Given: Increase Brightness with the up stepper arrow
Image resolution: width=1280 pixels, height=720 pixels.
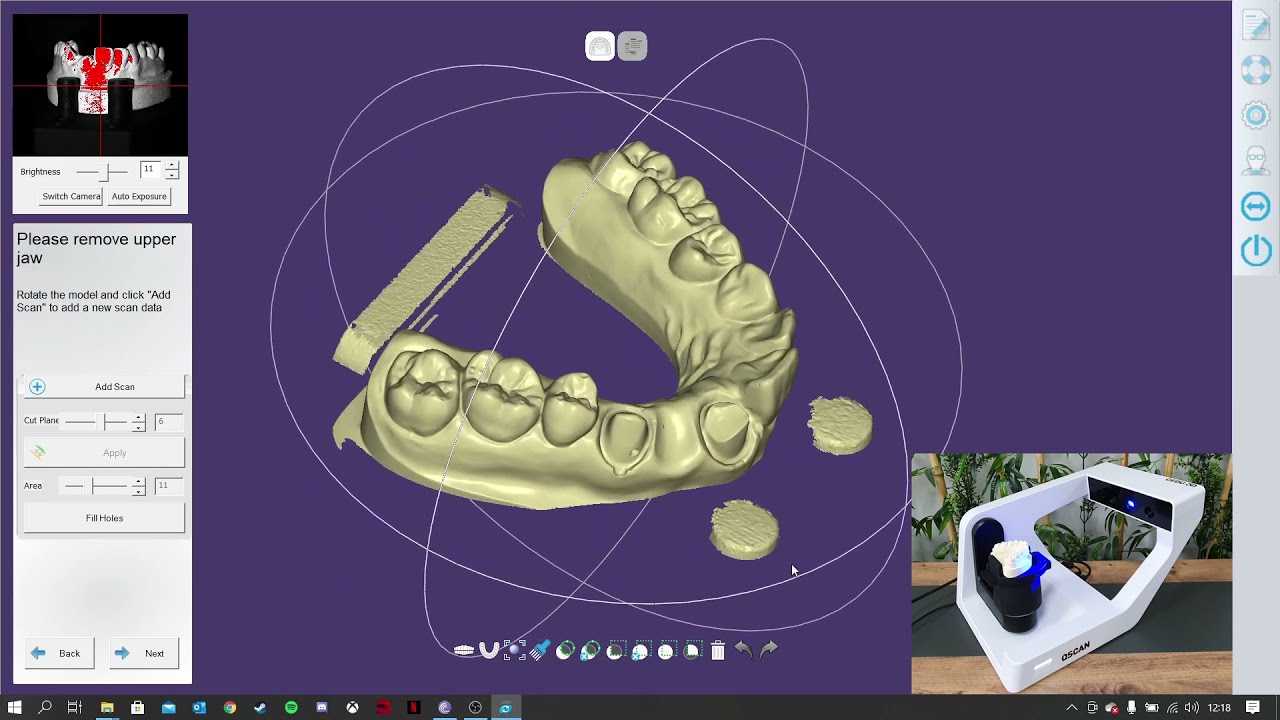Looking at the screenshot, I should tap(172, 165).
